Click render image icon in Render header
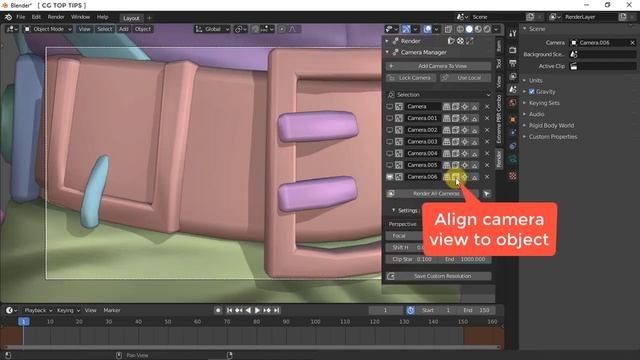The height and width of the screenshot is (360, 640). pyautogui.click(x=451, y=41)
